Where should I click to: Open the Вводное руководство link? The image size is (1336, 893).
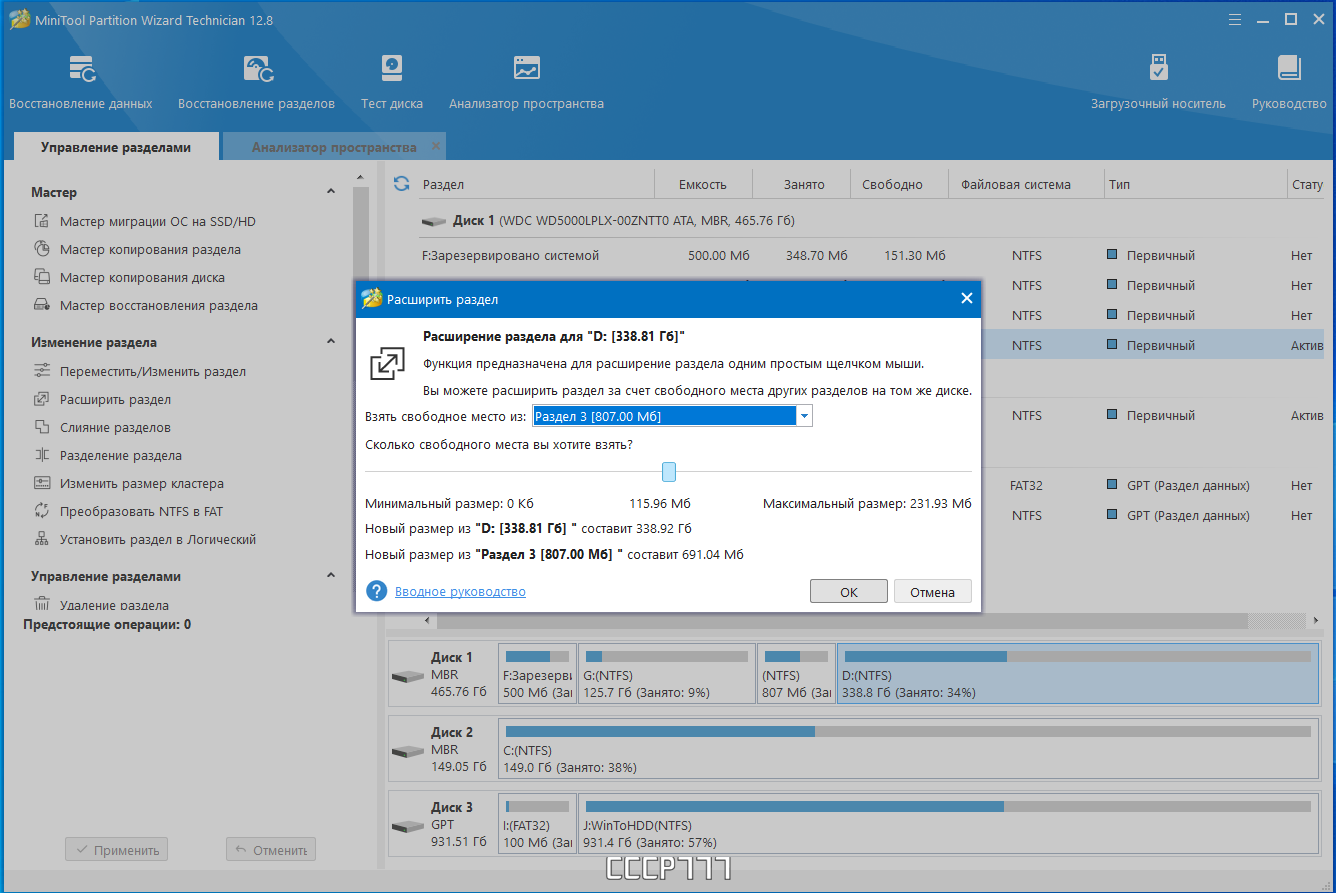tap(460, 591)
